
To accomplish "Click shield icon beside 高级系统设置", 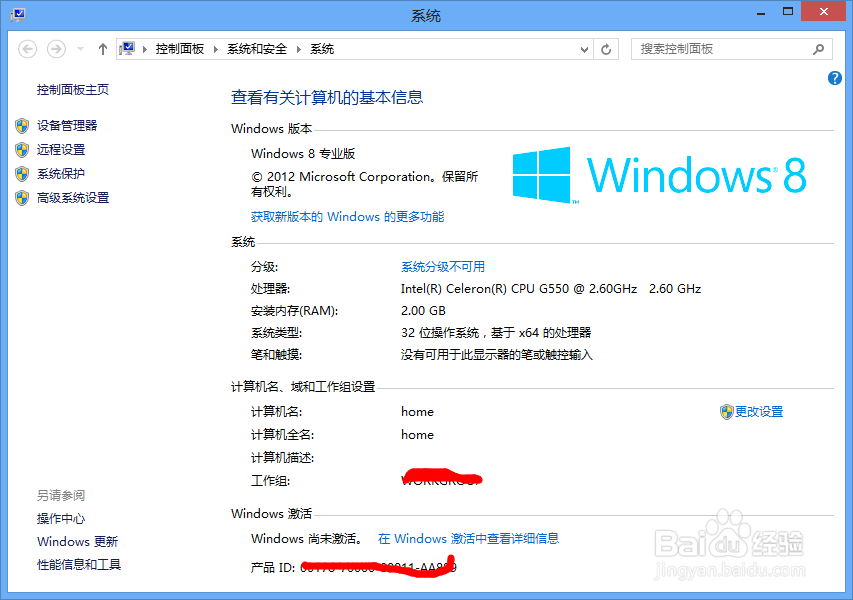I will point(22,197).
